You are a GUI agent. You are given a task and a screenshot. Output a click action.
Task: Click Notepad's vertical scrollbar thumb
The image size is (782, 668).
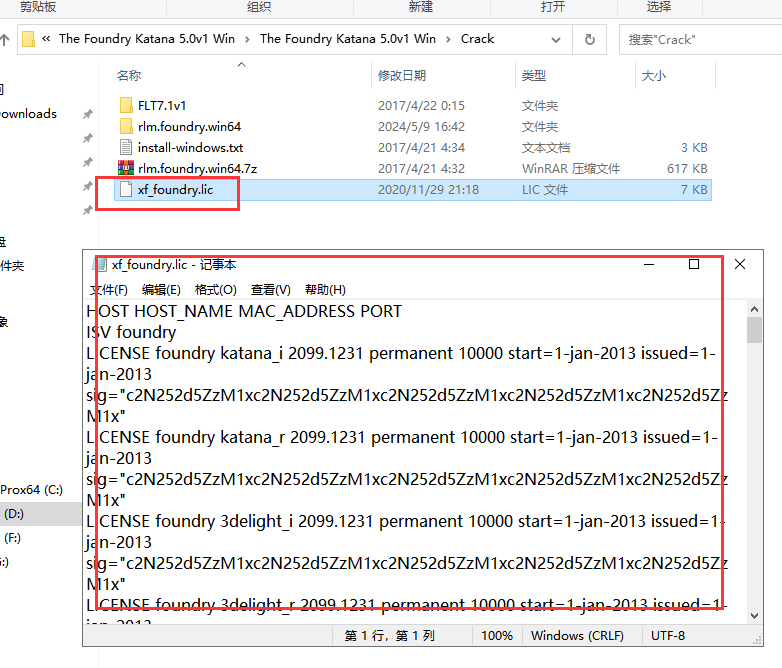coord(755,330)
